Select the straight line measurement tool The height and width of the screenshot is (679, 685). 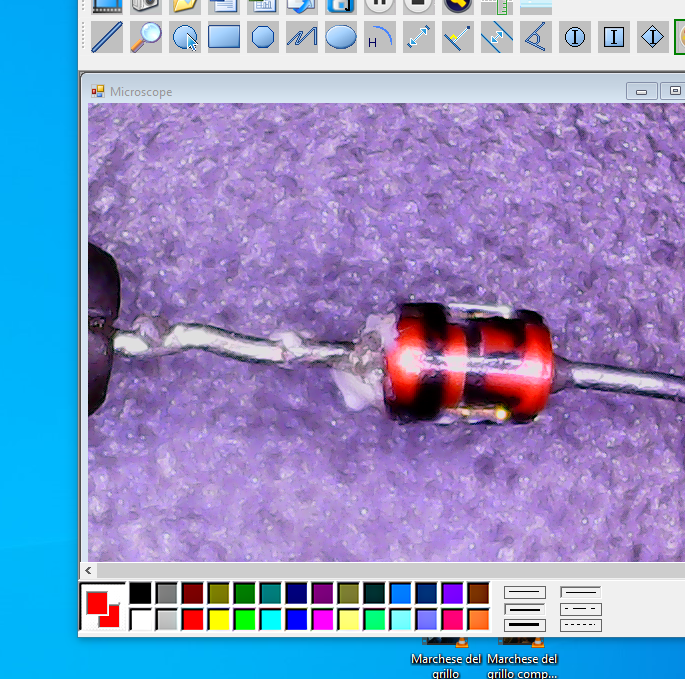point(107,37)
